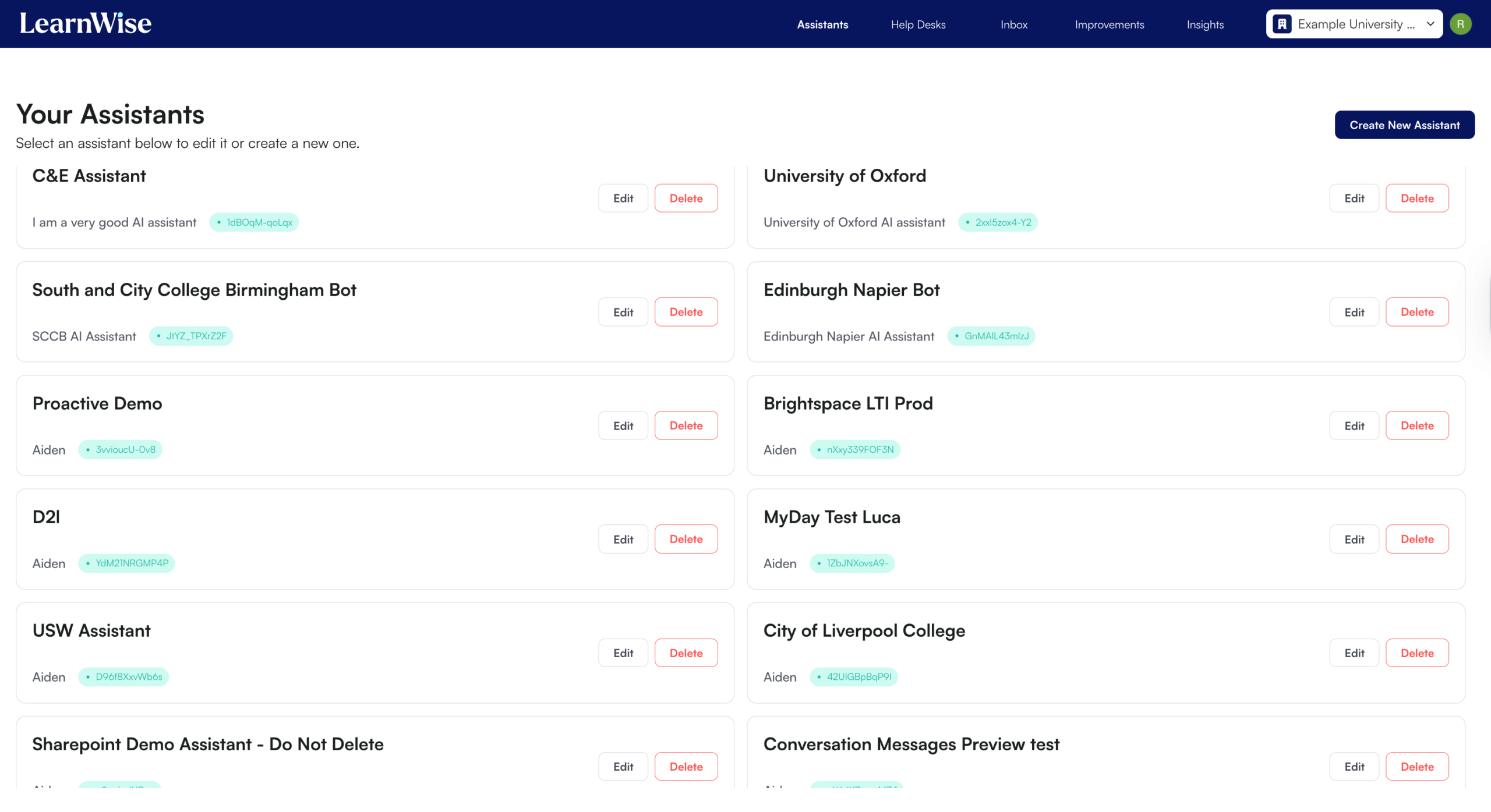Delete the MyDay Test Luca assistant
Viewport: 1491px width, 812px height.
click(x=1417, y=538)
